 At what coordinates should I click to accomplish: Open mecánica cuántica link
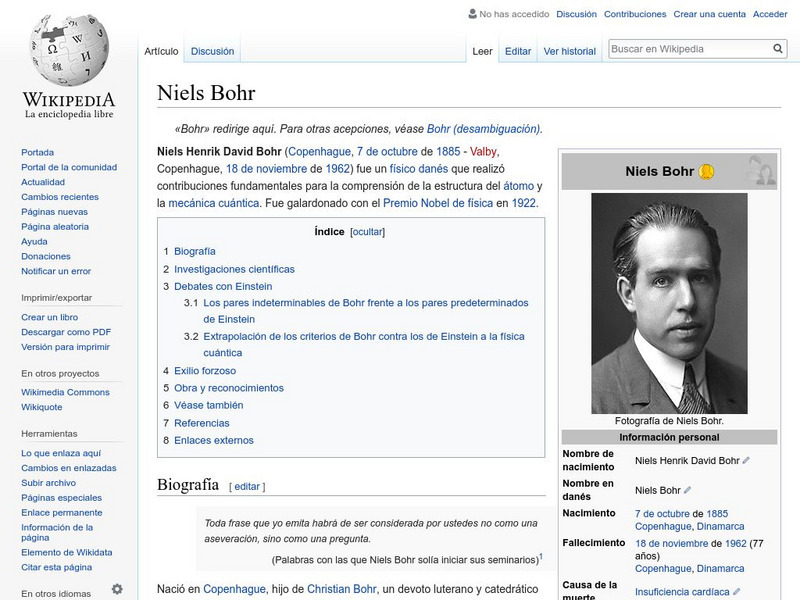(214, 203)
